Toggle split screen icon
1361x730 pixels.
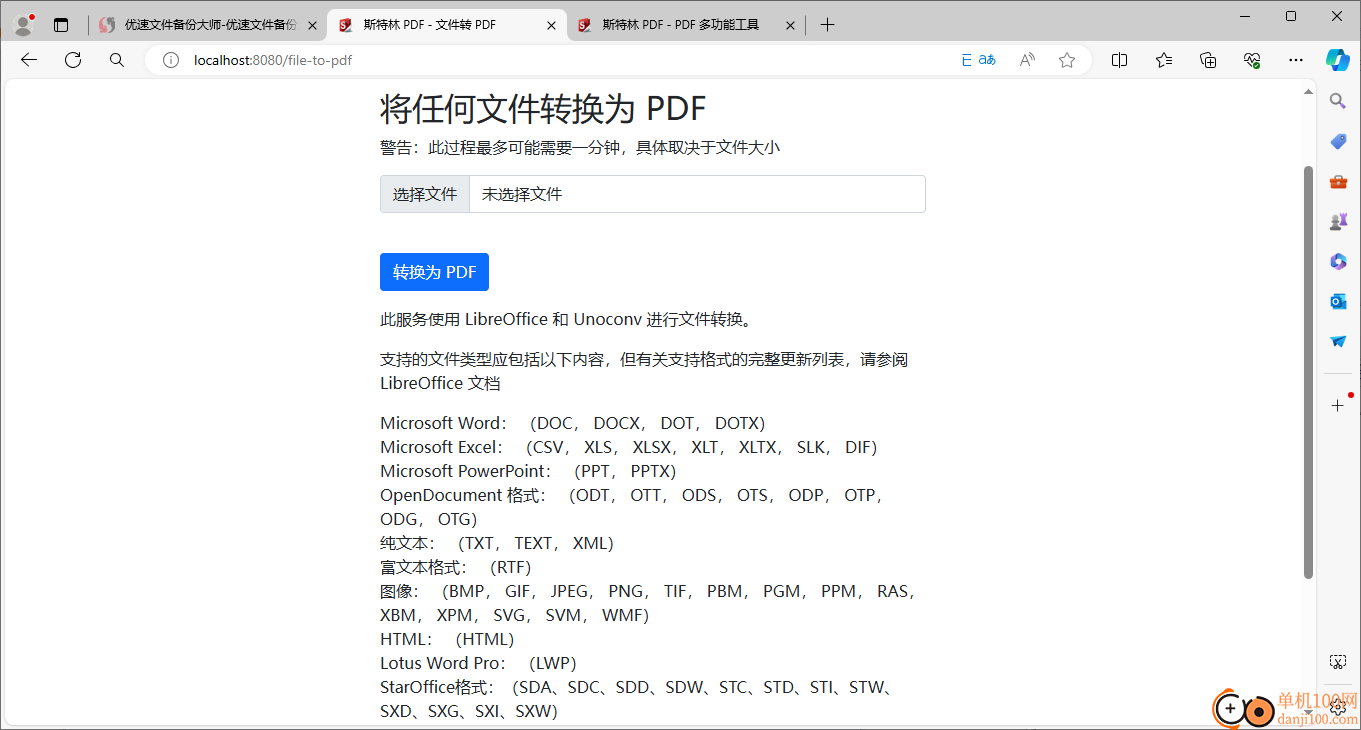click(x=1120, y=60)
